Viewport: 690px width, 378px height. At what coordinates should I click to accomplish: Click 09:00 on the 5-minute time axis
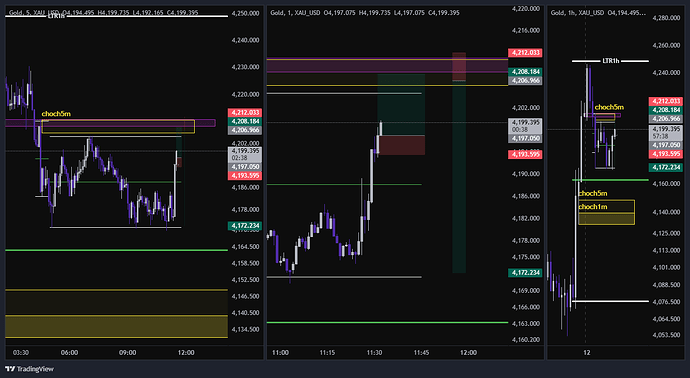[x=128, y=352]
